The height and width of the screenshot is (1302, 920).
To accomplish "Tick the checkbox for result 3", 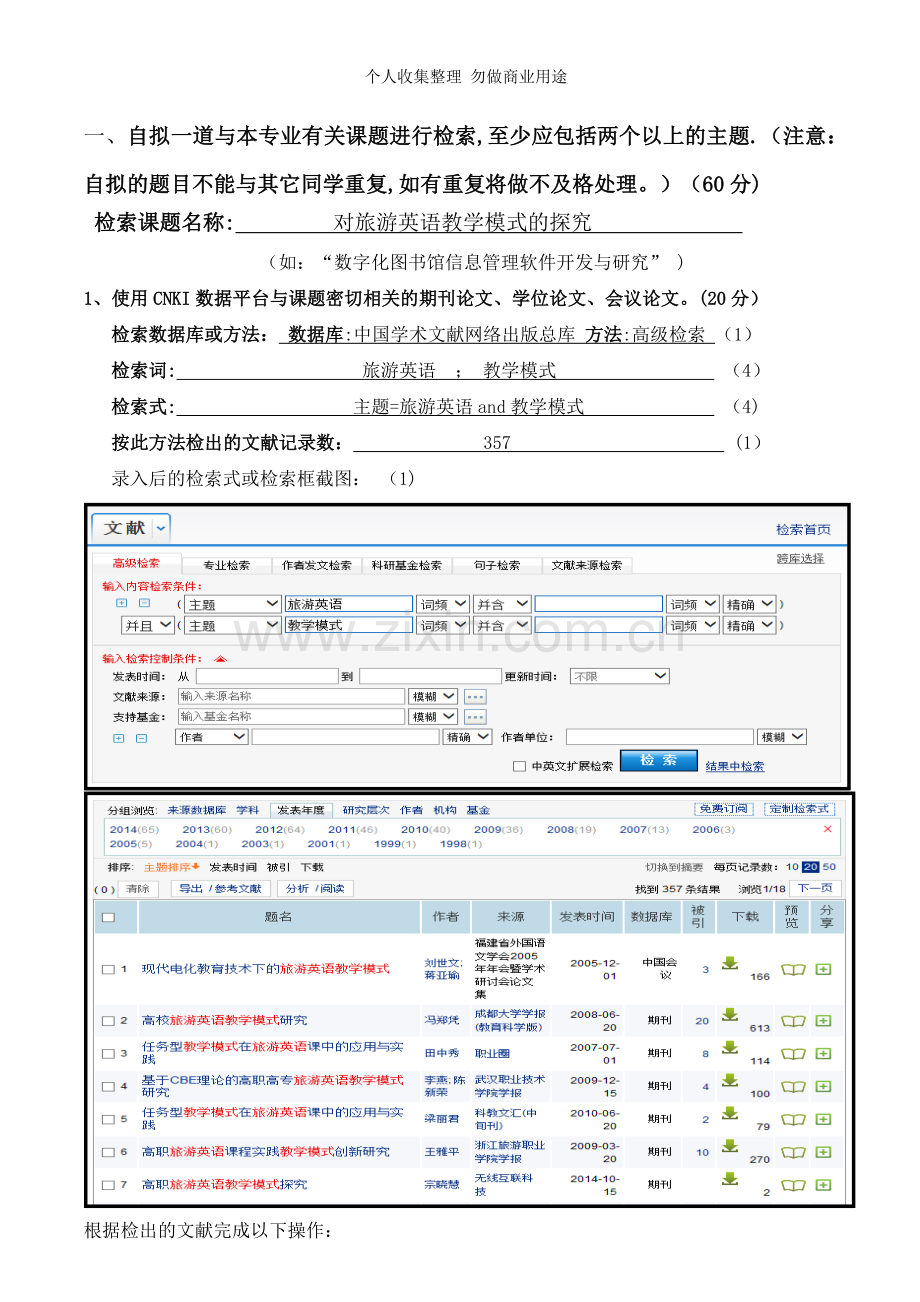I will point(108,1053).
